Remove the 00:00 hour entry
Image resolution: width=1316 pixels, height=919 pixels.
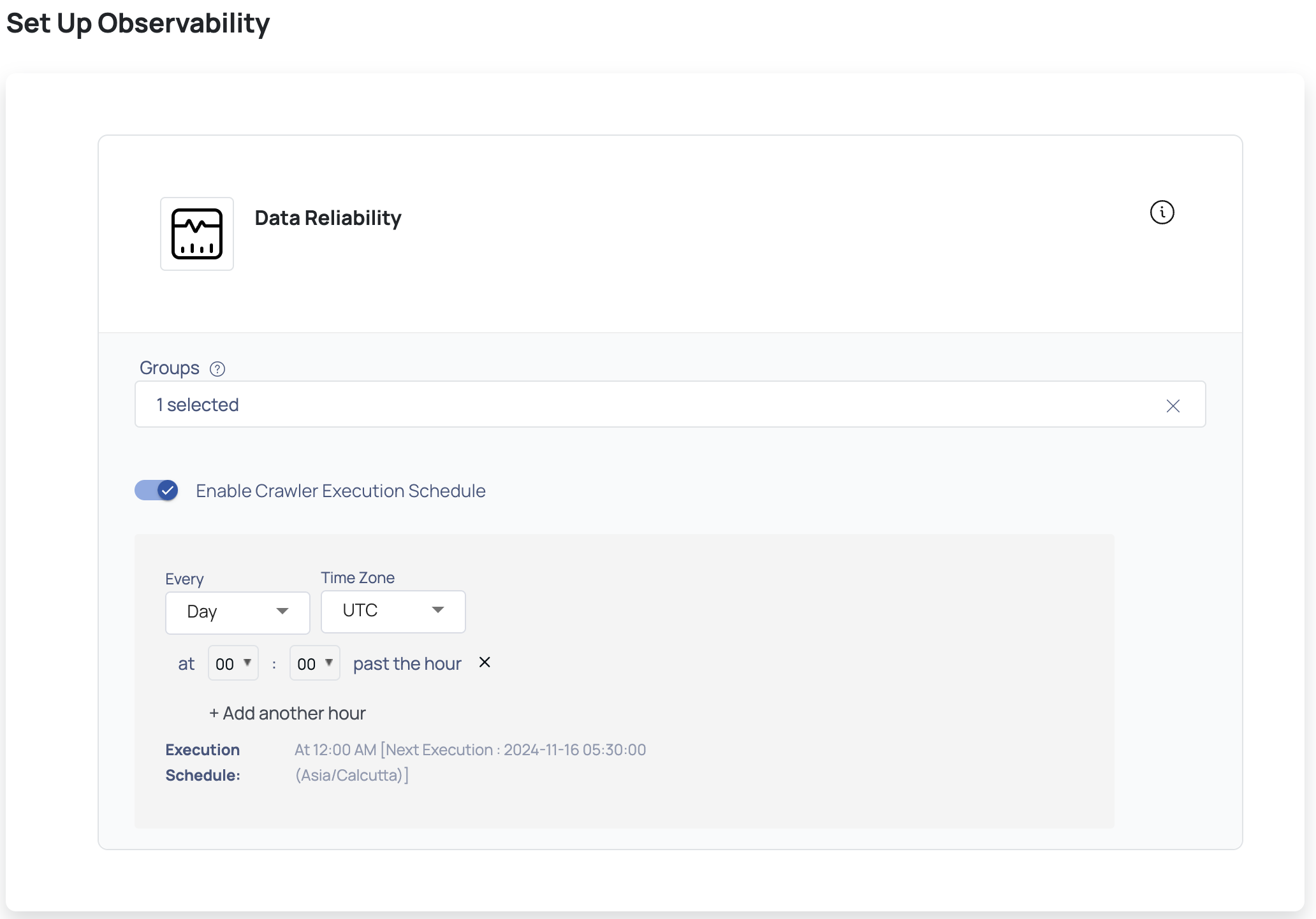click(x=485, y=662)
